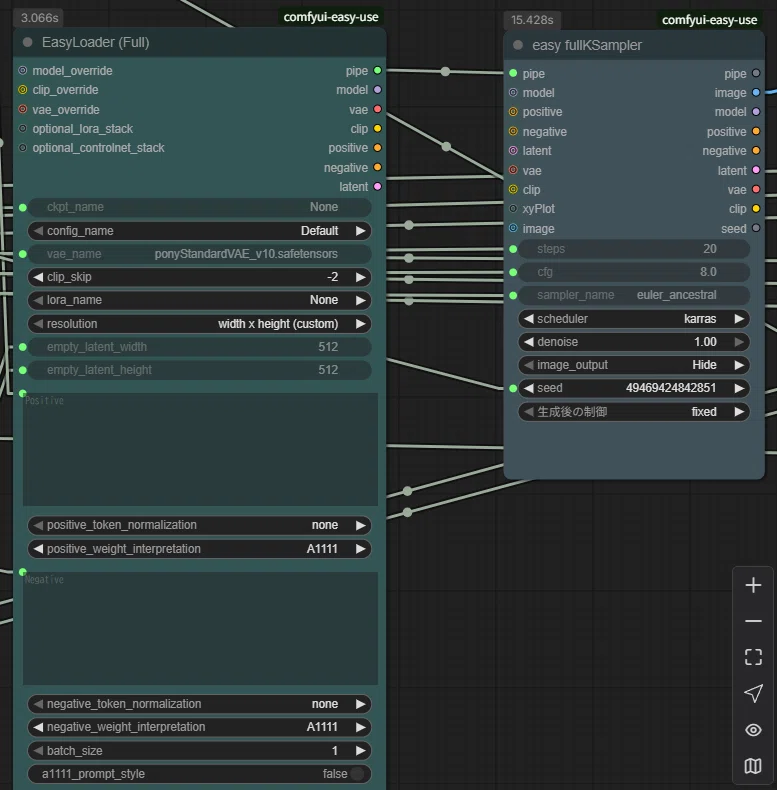The image size is (777, 790).
Task: Open scheduler karras dropdown
Action: [634, 319]
